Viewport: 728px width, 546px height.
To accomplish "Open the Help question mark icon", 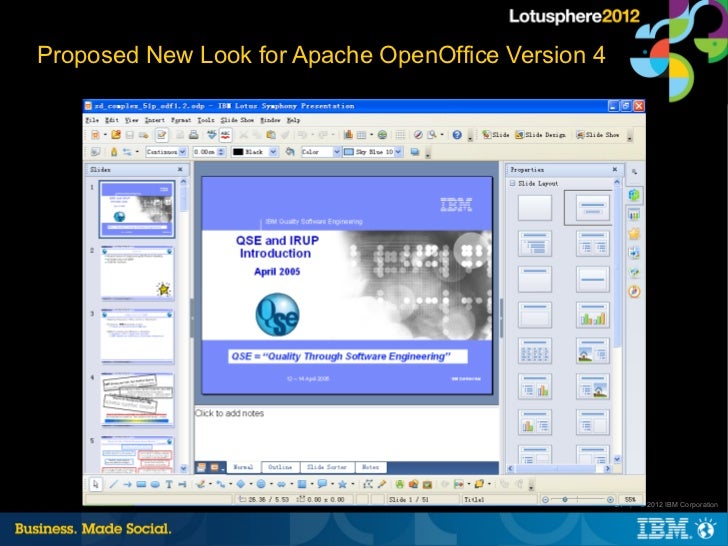I will point(457,135).
